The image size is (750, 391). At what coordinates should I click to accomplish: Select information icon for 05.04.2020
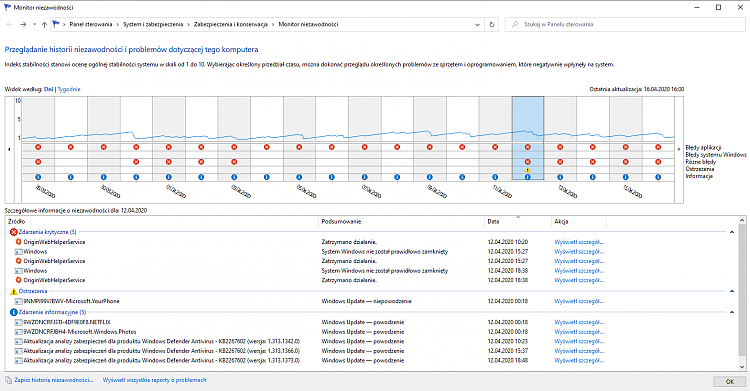coord(299,177)
